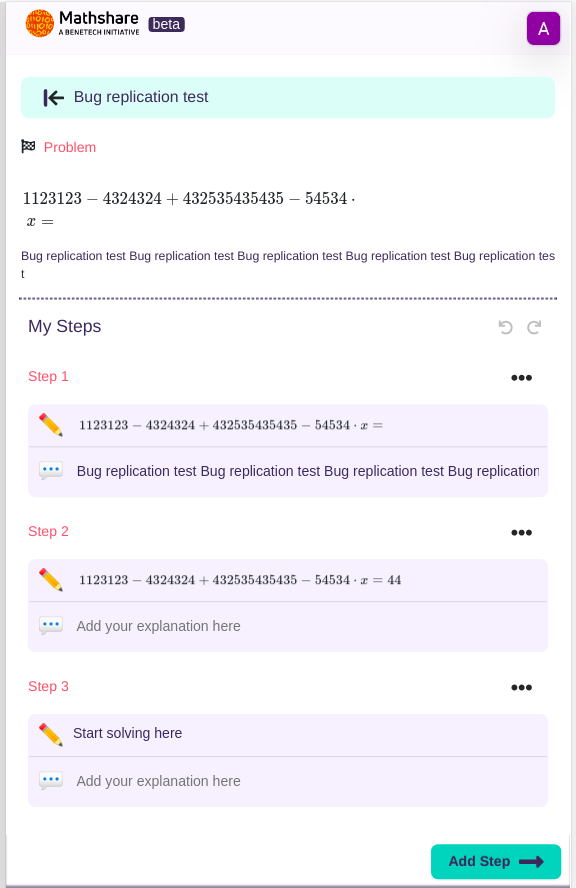576x888 pixels.
Task: Click the pencil icon in Step 1
Action: (x=53, y=424)
